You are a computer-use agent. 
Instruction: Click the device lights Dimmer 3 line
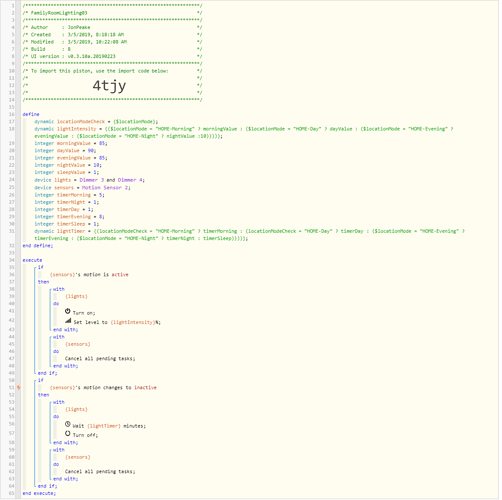point(90,180)
